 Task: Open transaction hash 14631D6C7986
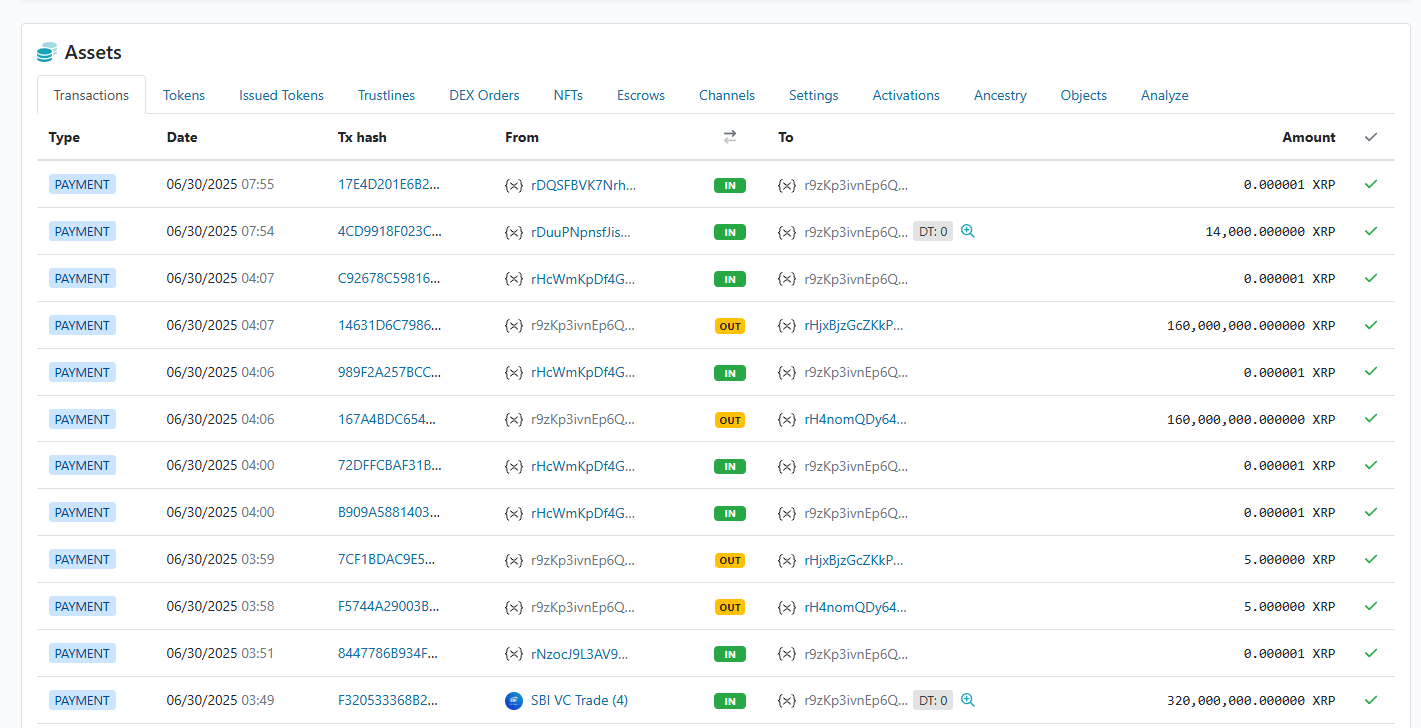tap(389, 325)
